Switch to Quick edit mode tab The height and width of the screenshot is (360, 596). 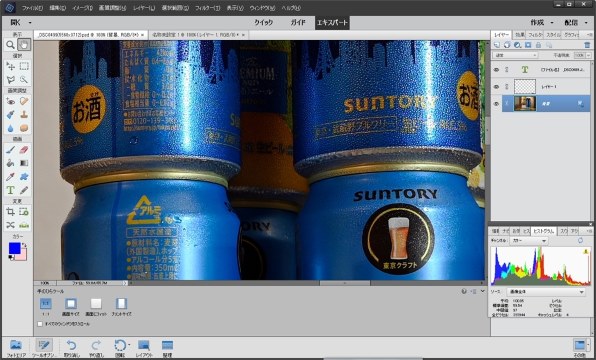pos(263,23)
